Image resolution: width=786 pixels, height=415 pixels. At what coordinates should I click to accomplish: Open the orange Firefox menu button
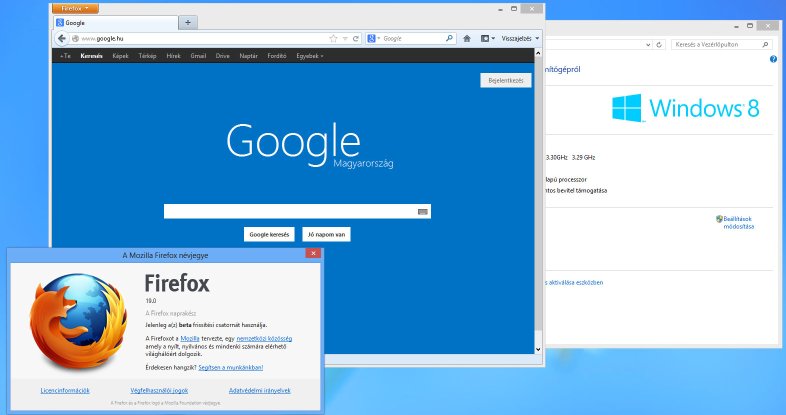[75, 9]
